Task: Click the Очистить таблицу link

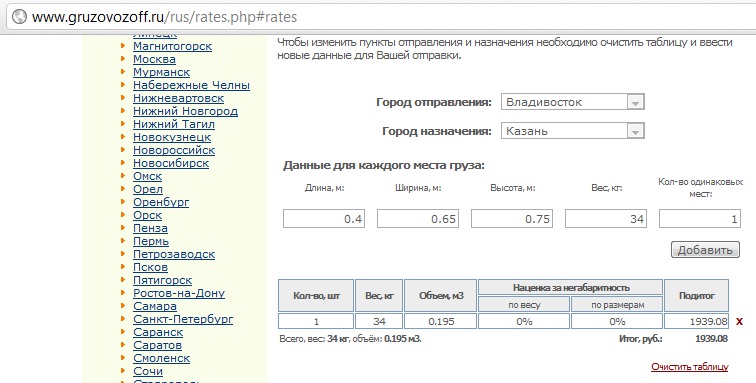Action: pyautogui.click(x=689, y=367)
